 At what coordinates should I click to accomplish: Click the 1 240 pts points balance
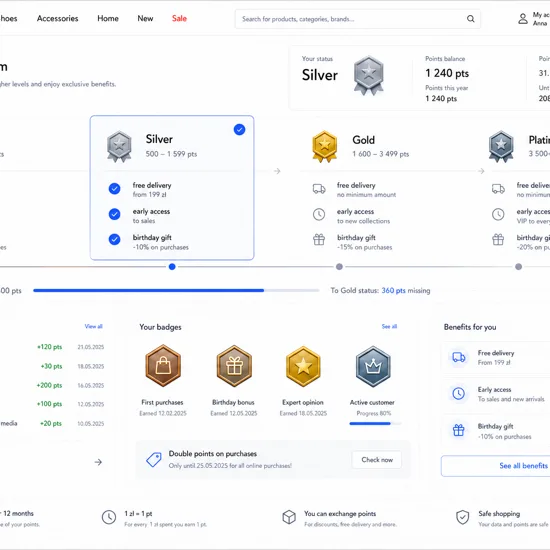447,73
